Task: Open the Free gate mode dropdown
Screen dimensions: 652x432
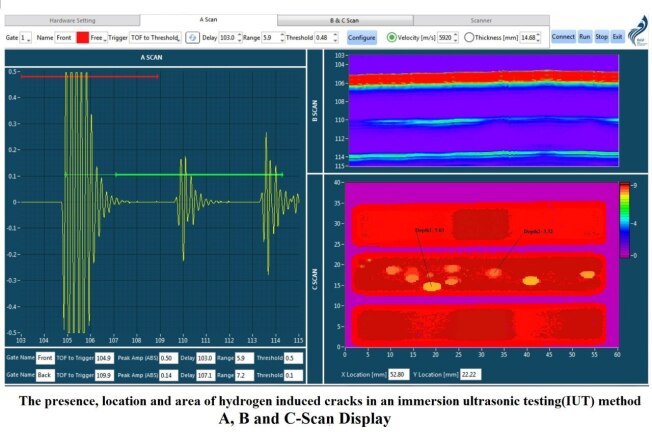Action: tap(98, 37)
